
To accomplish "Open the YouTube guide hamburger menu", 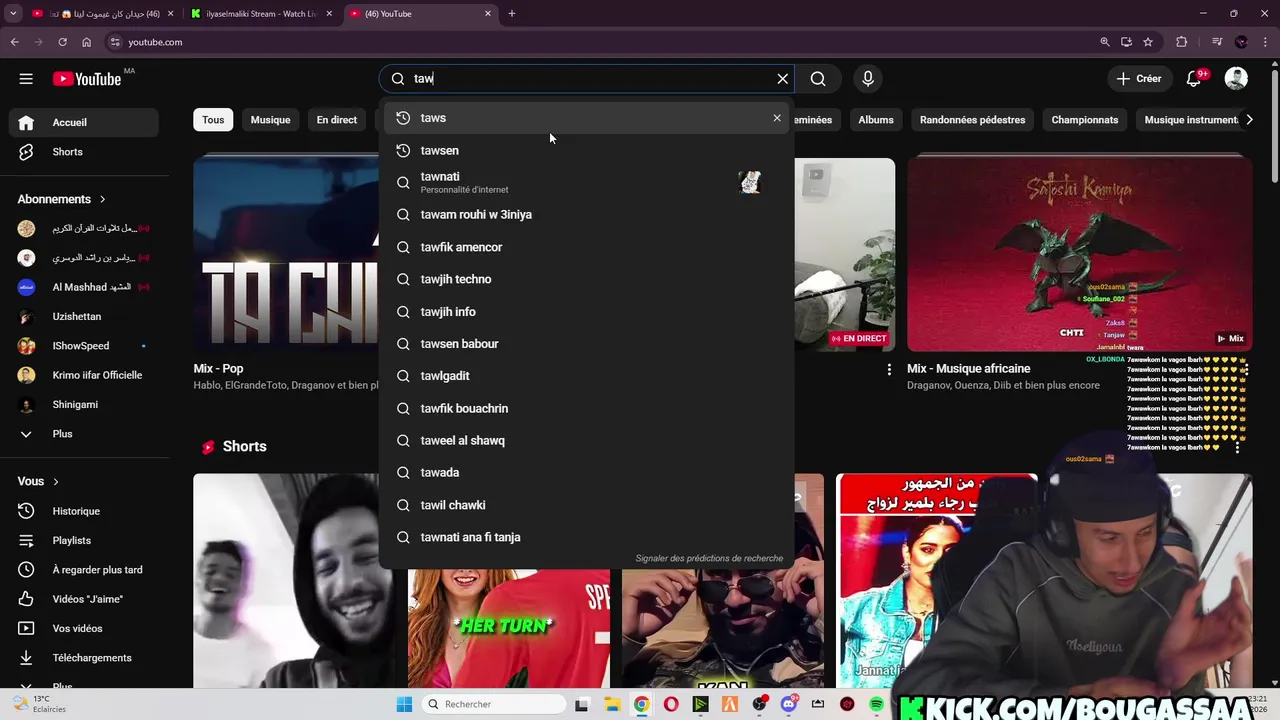I will [x=26, y=79].
